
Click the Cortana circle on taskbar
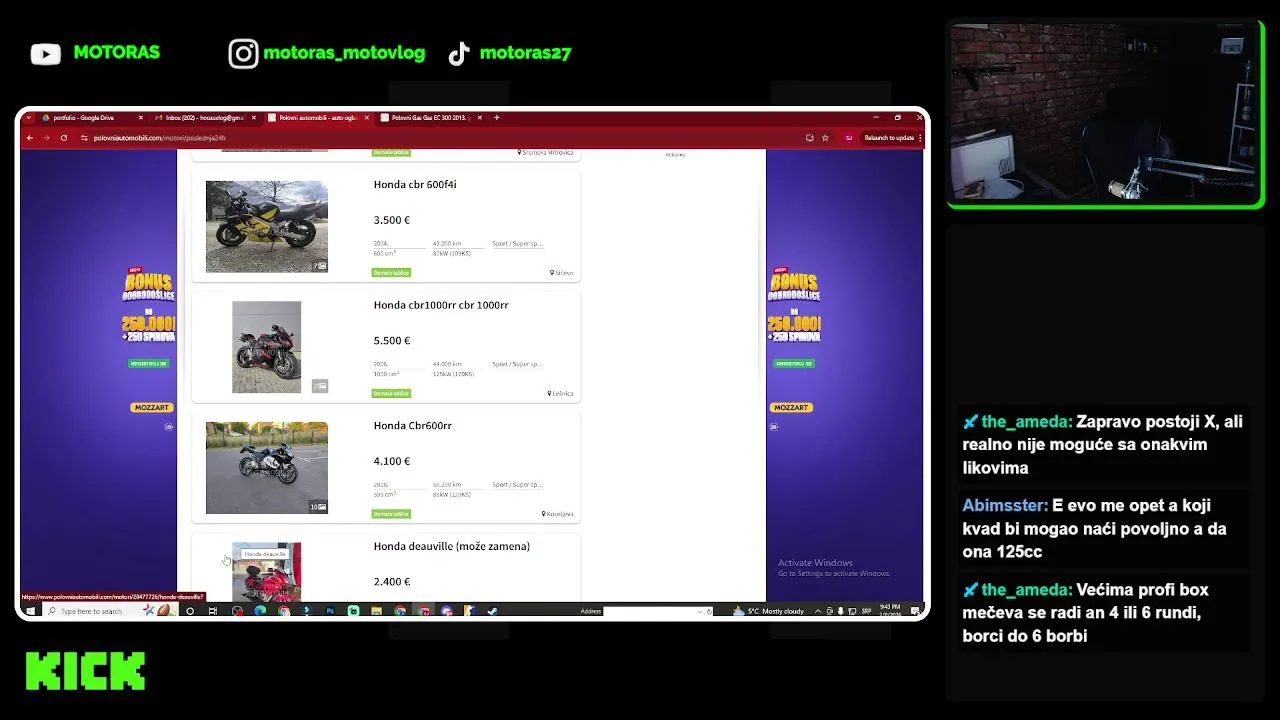pos(190,611)
